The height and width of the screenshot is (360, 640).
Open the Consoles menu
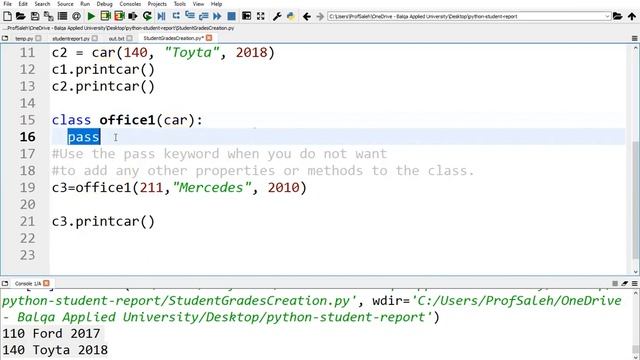coord(130,4)
